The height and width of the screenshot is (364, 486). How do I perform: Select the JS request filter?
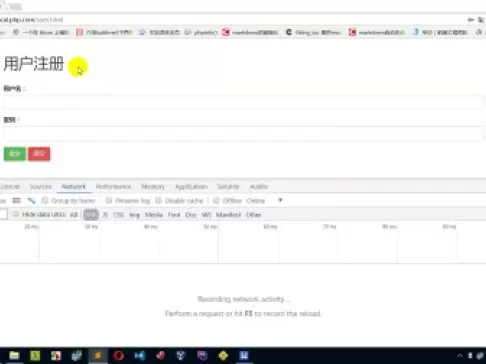(x=105, y=215)
